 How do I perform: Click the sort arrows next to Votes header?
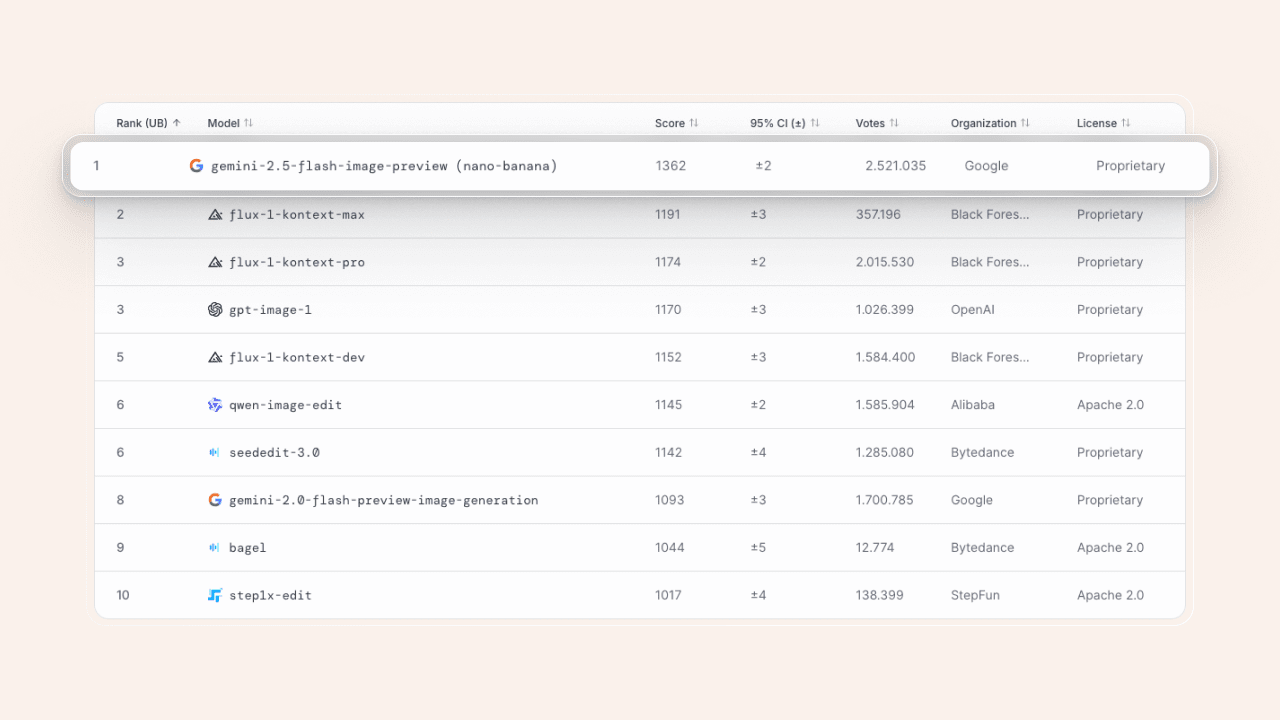coord(894,123)
